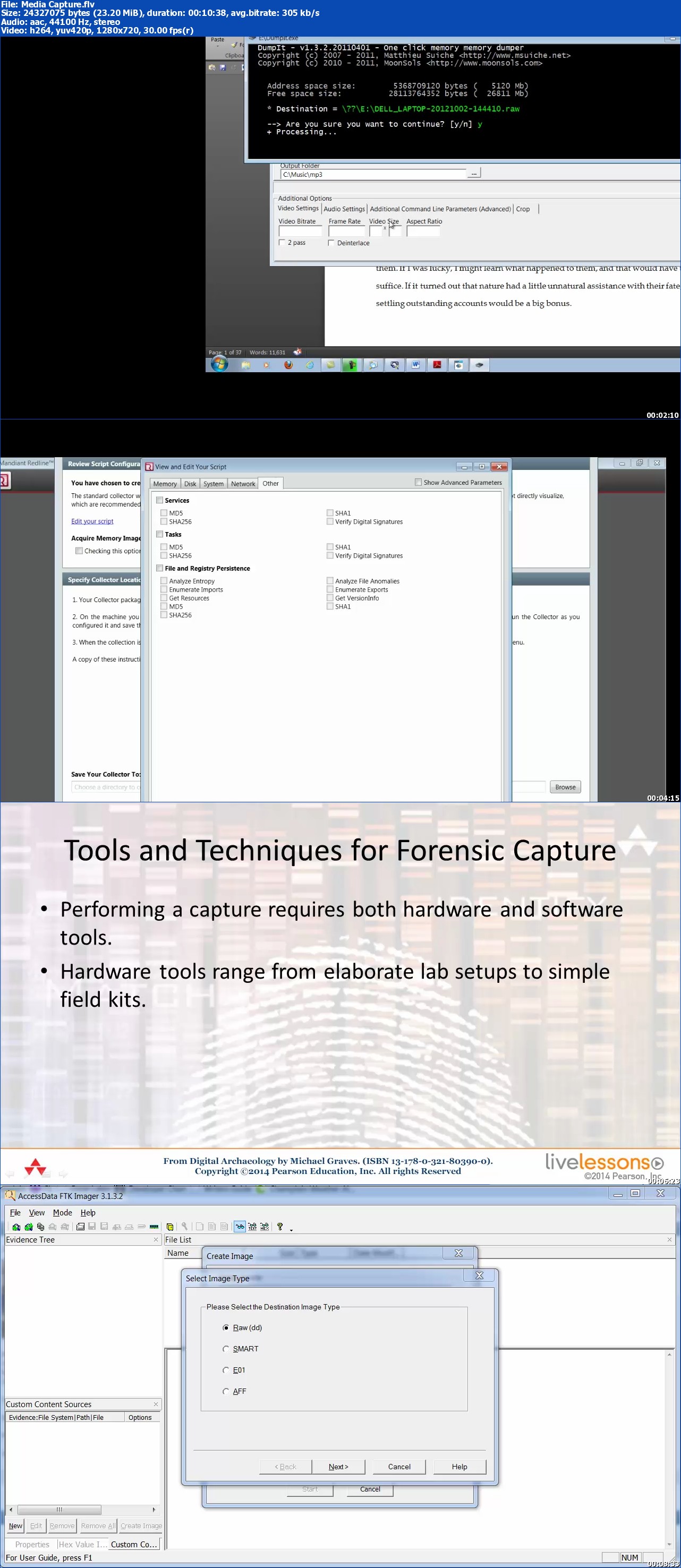Viewport: 681px width, 1568px height.
Task: Click Add Evidence Item icon in FTK Imager toolbar
Action: coord(16,1227)
